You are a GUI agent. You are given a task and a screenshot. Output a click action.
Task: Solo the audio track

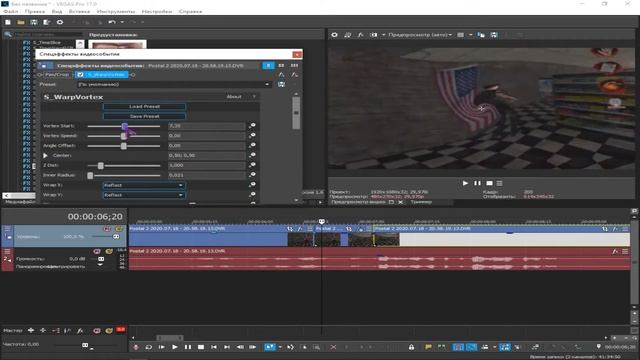tap(109, 251)
